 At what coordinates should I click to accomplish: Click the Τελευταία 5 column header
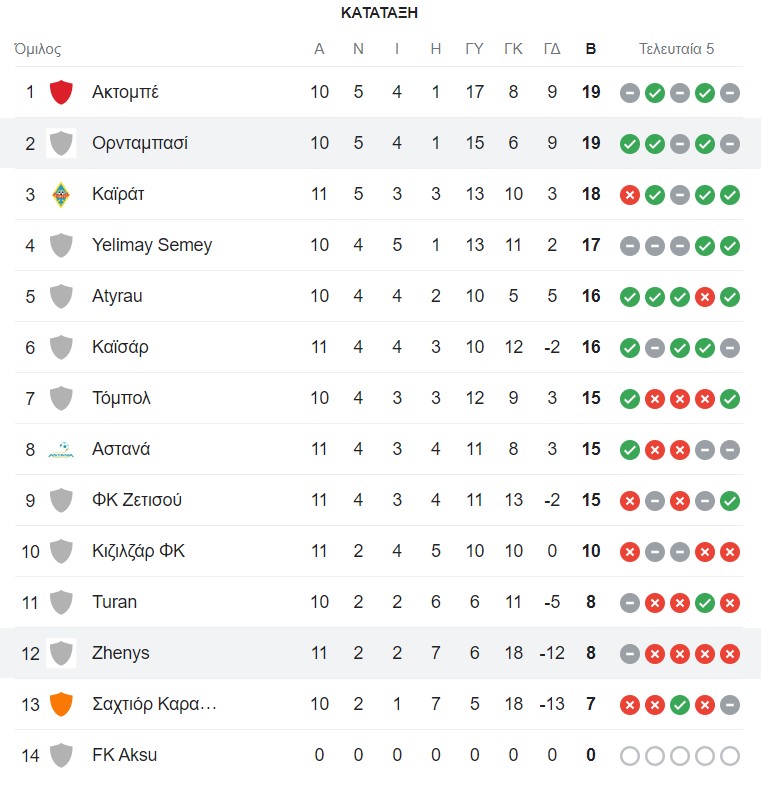click(677, 49)
